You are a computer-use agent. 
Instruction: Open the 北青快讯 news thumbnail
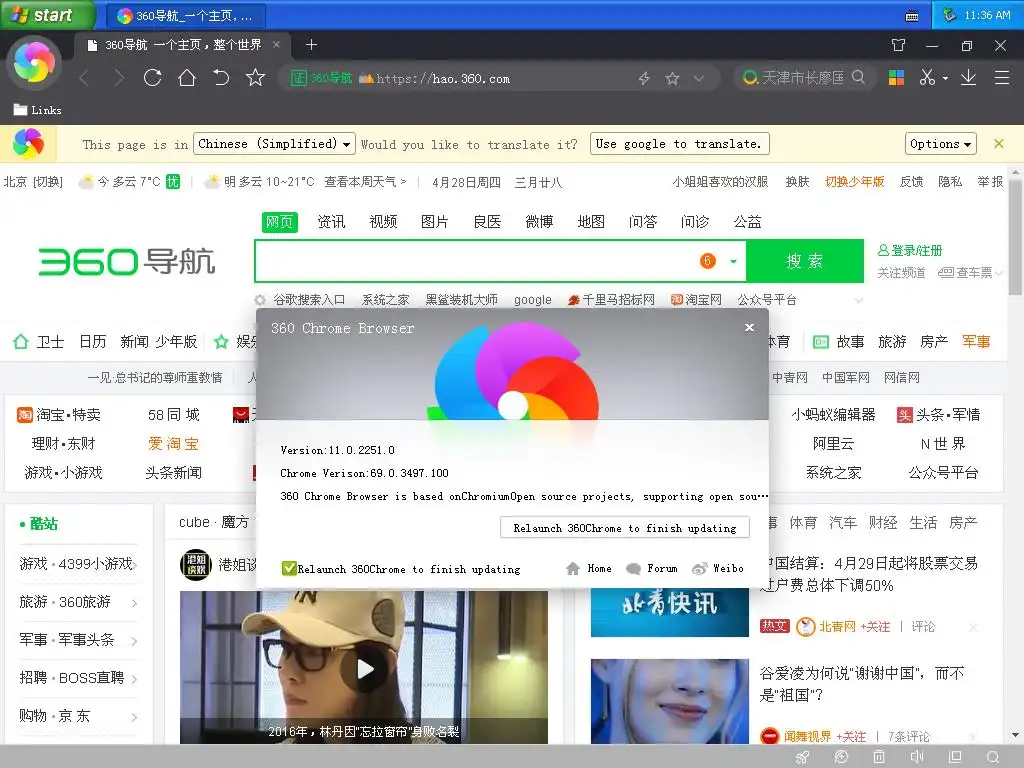[669, 612]
